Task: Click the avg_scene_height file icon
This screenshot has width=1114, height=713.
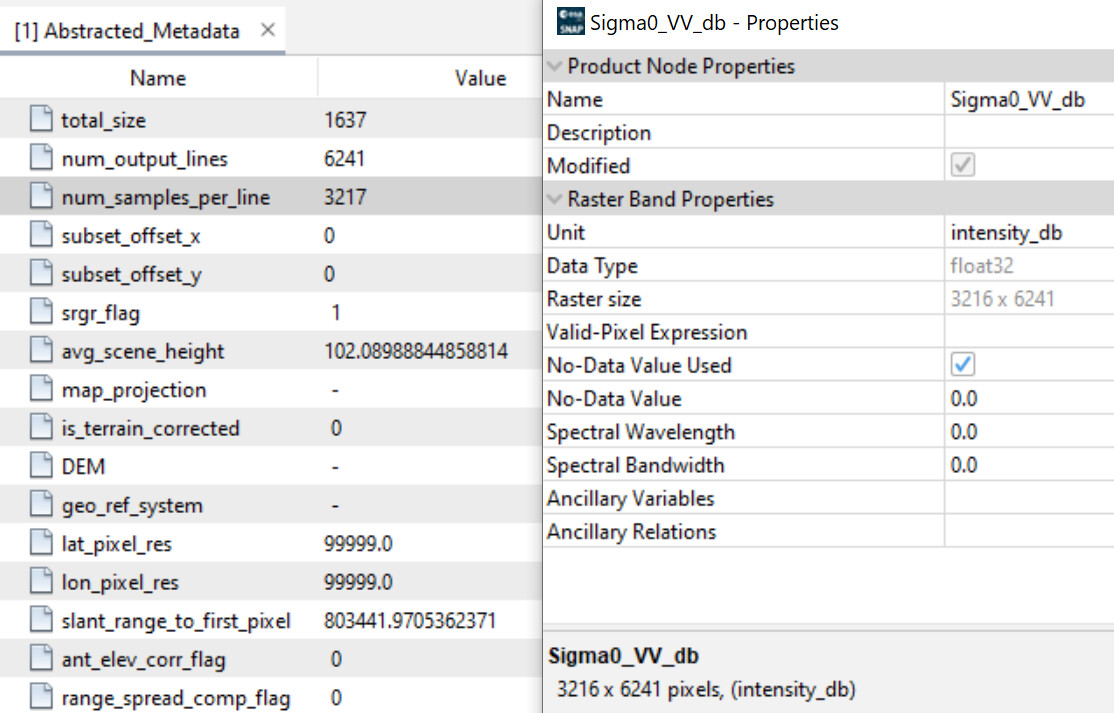Action: 41,349
